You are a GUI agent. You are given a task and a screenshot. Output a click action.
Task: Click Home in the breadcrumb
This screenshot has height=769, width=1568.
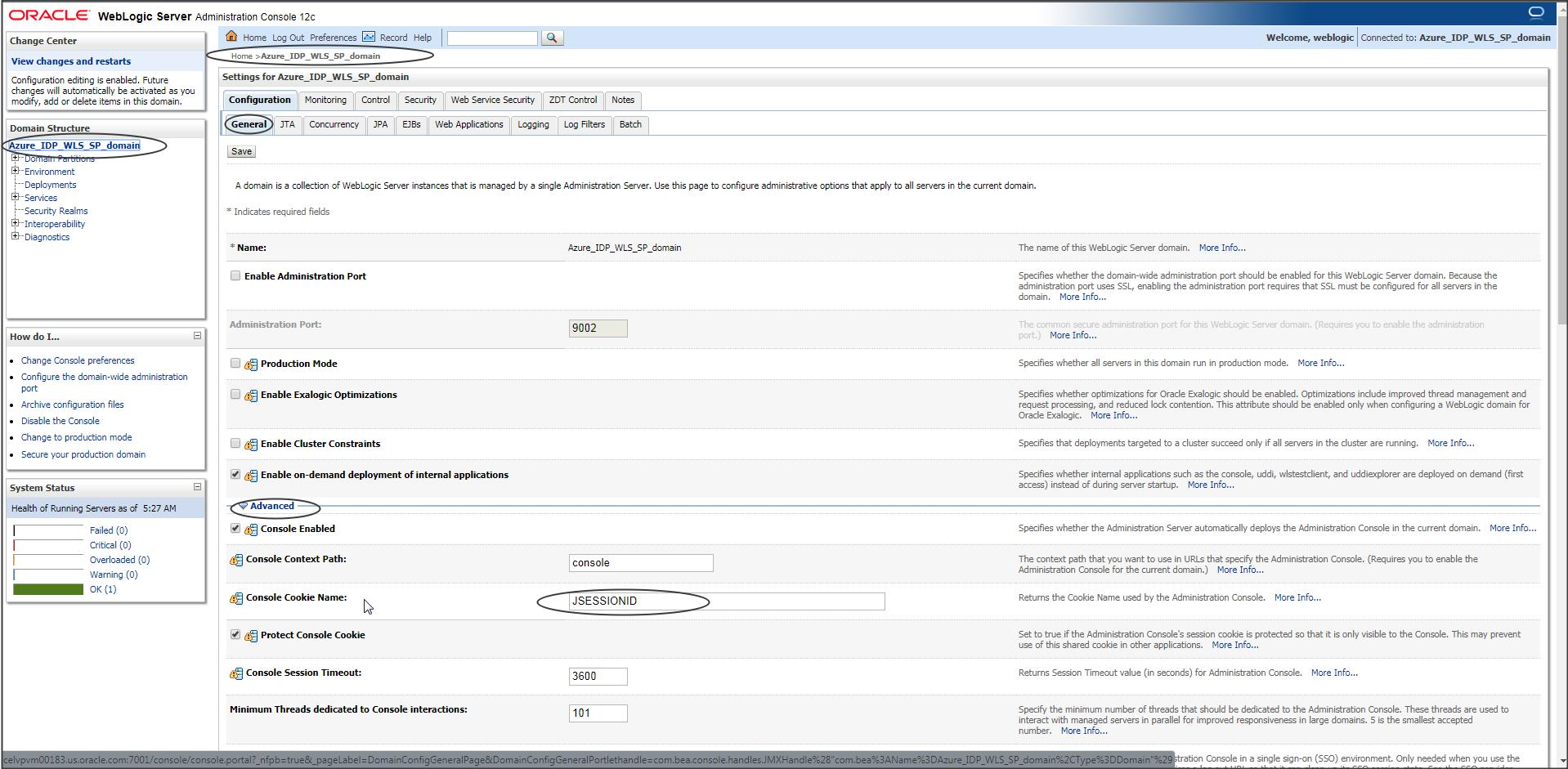[241, 56]
